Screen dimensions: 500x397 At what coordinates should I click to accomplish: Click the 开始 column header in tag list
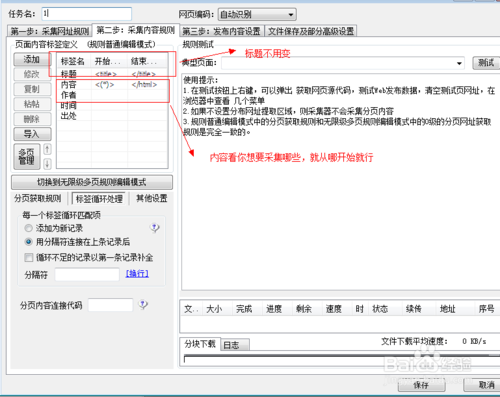point(109,61)
